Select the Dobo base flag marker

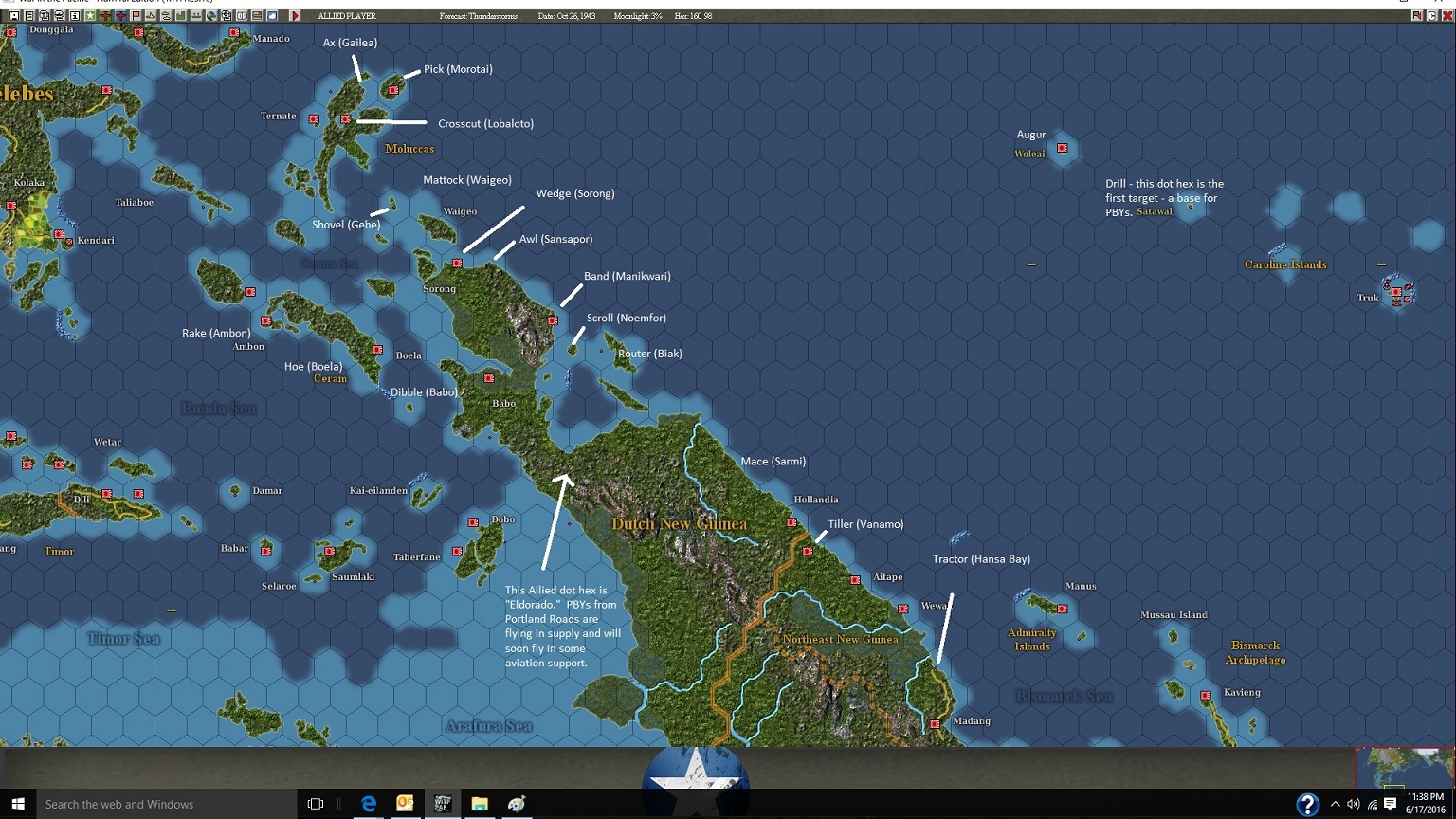click(473, 522)
